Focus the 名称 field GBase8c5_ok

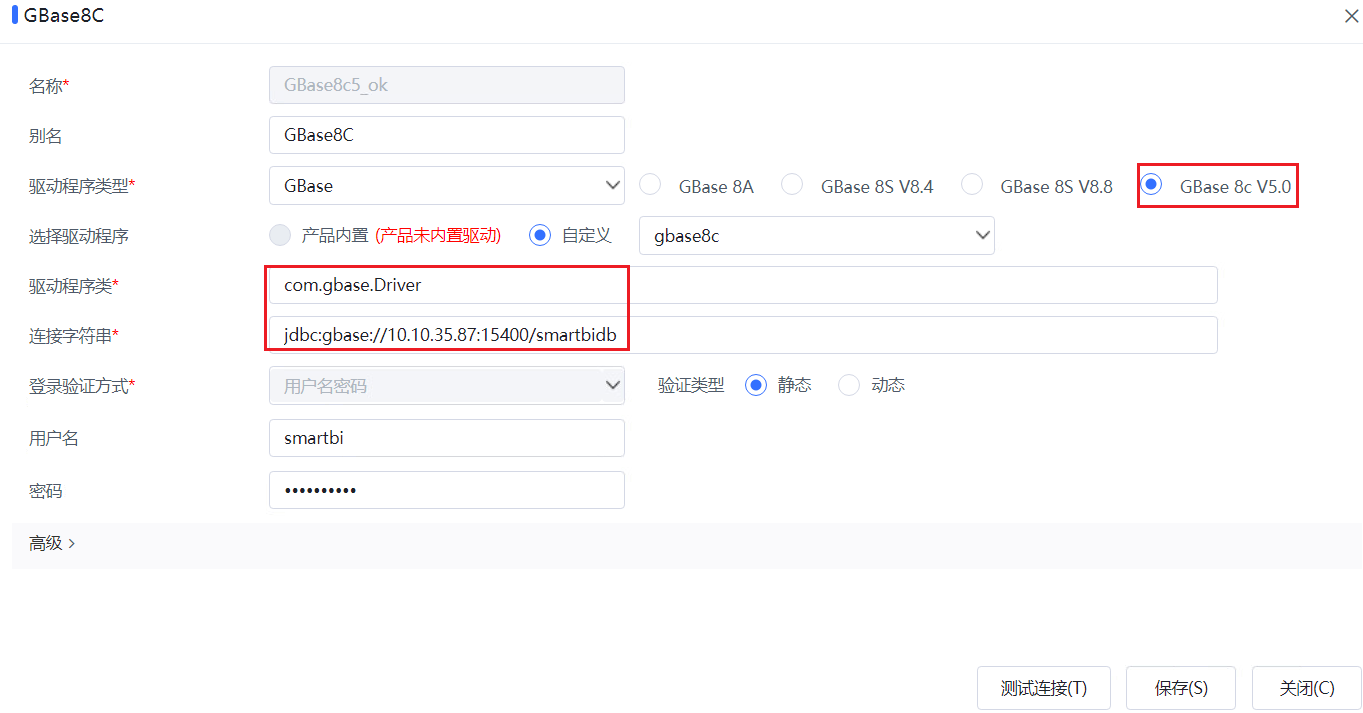click(447, 85)
